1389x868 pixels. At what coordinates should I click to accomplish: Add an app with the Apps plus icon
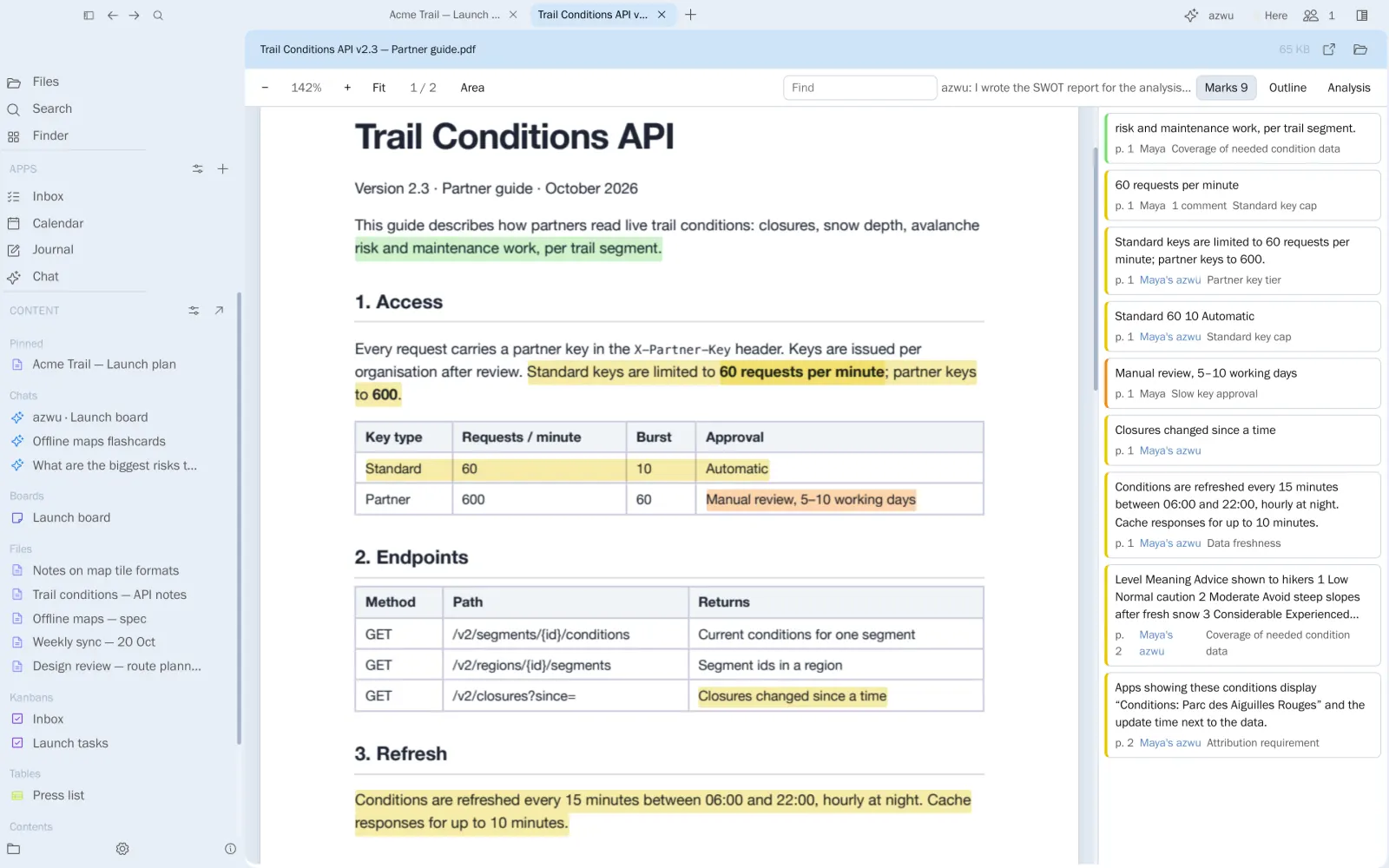coord(223,169)
